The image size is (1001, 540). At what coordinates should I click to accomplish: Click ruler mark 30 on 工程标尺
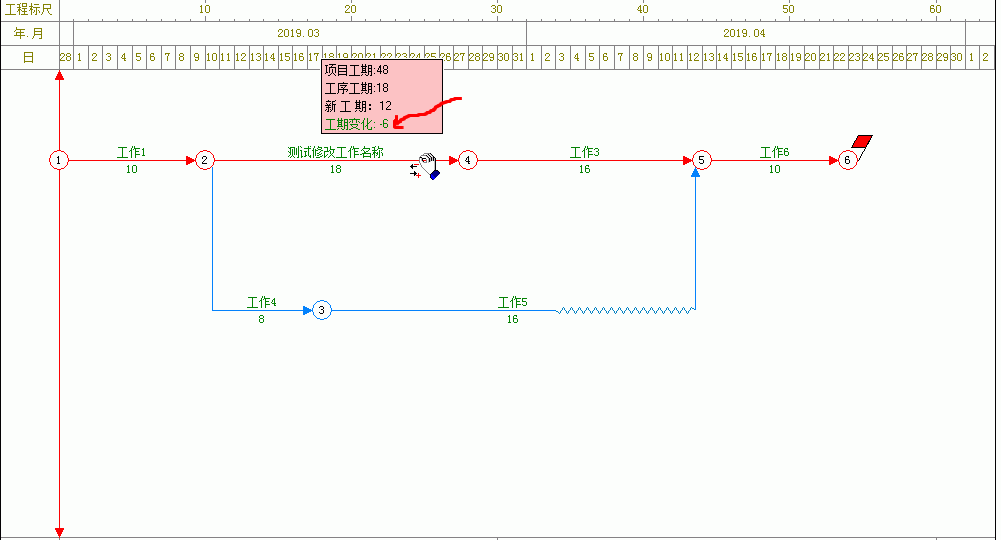pyautogui.click(x=497, y=9)
